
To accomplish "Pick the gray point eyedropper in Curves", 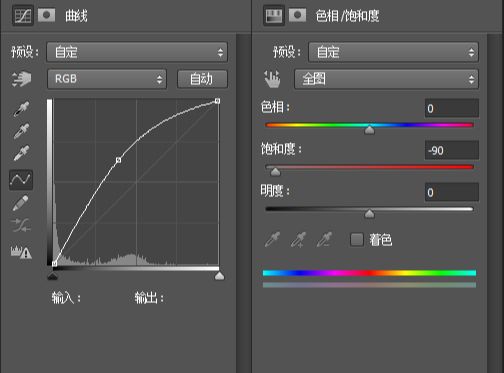I will pyautogui.click(x=21, y=131).
